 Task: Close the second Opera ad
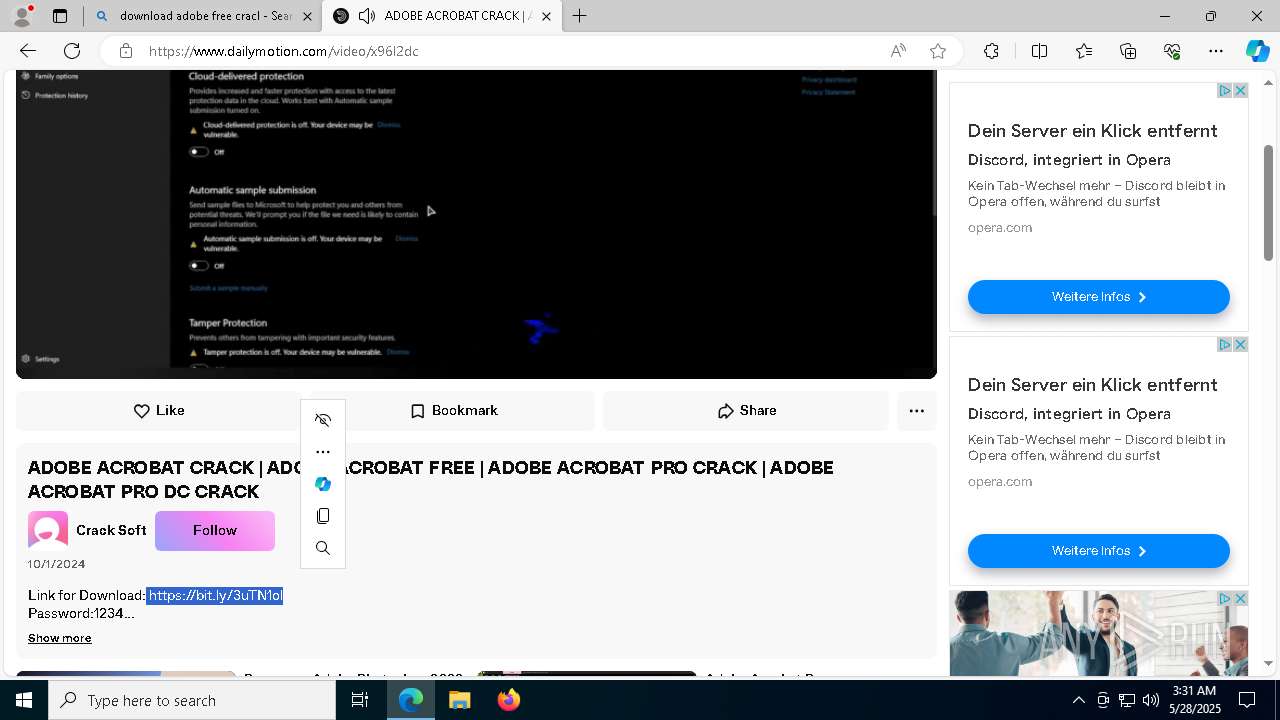[x=1240, y=344]
